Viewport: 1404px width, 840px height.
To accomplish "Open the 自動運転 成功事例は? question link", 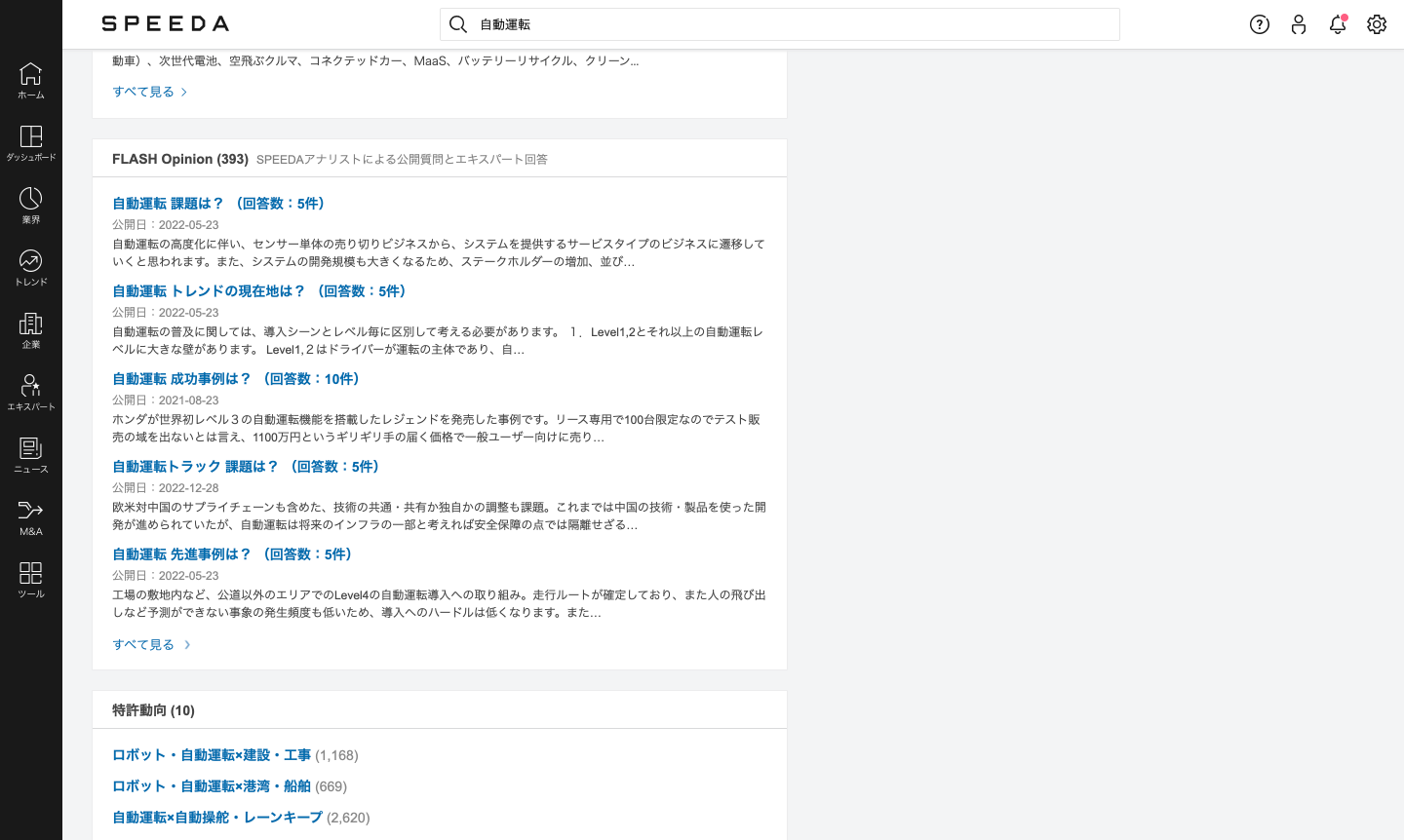I will pyautogui.click(x=235, y=378).
